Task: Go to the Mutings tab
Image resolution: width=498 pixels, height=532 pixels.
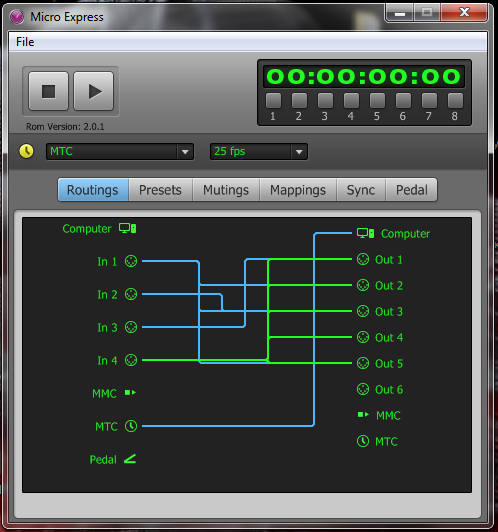Action: pos(226,190)
